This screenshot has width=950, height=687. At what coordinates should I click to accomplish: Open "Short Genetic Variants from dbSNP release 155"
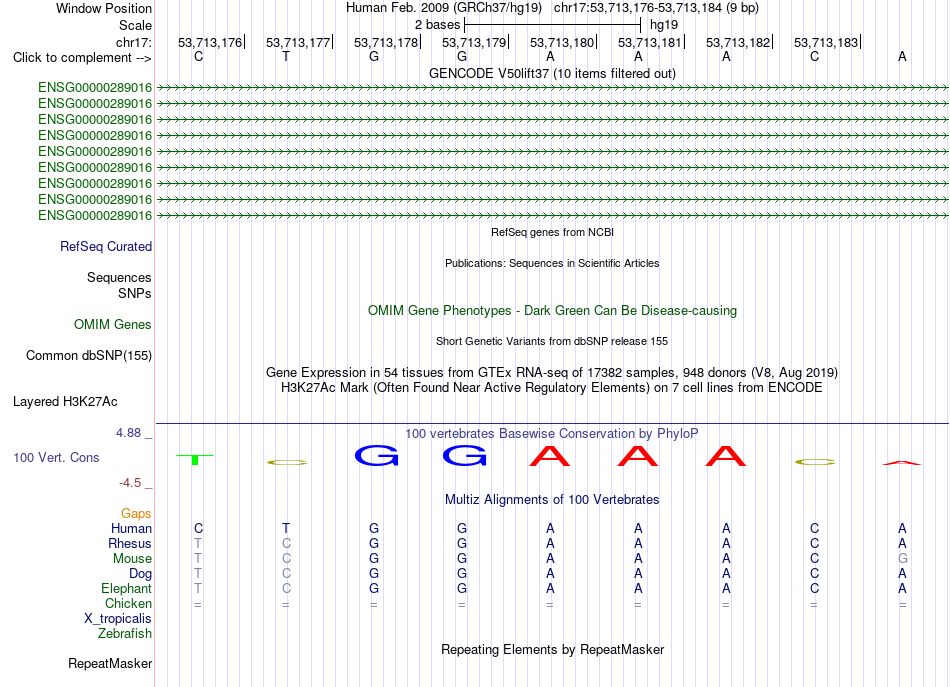(552, 341)
